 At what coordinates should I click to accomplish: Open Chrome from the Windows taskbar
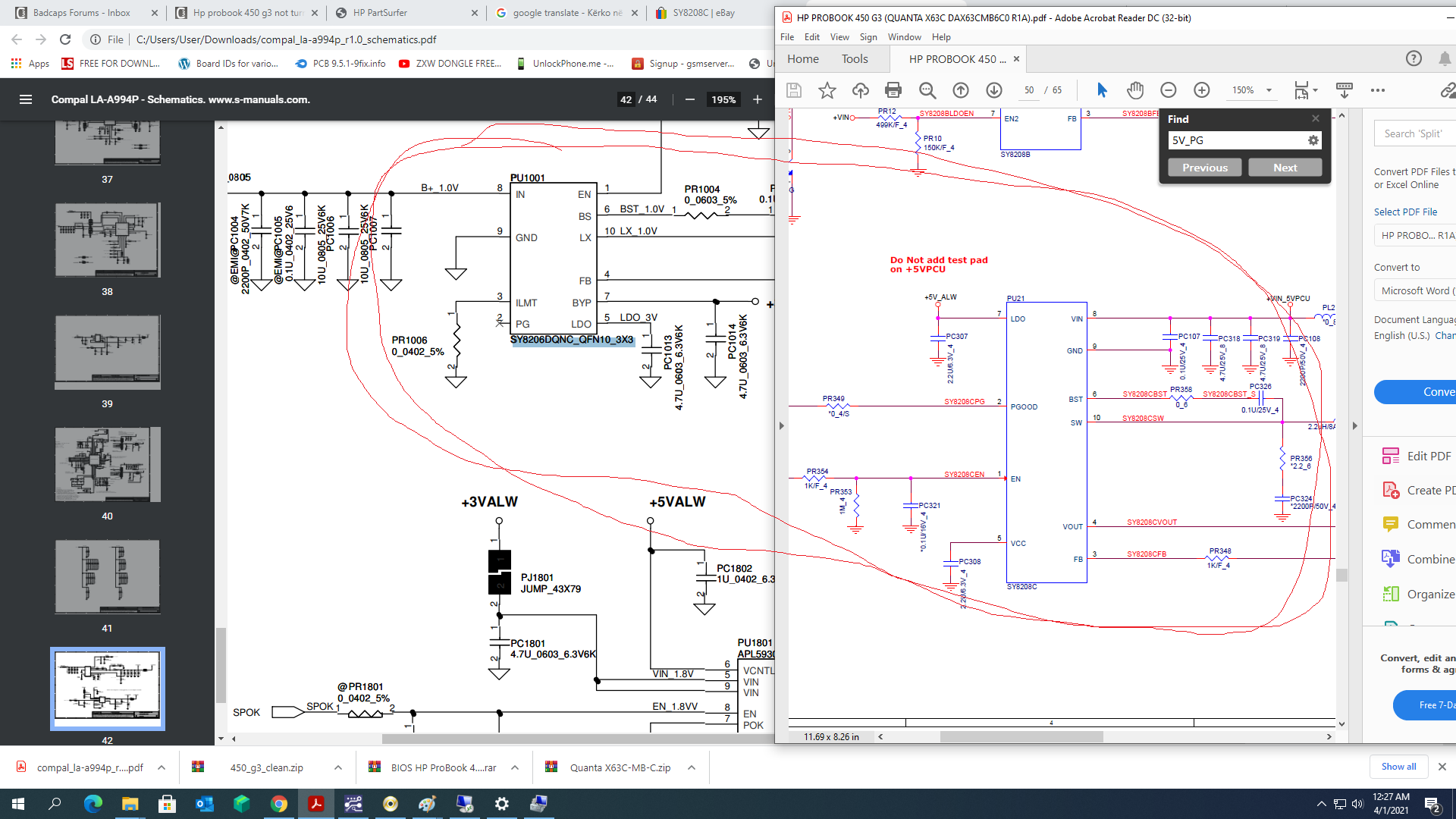pyautogui.click(x=278, y=804)
